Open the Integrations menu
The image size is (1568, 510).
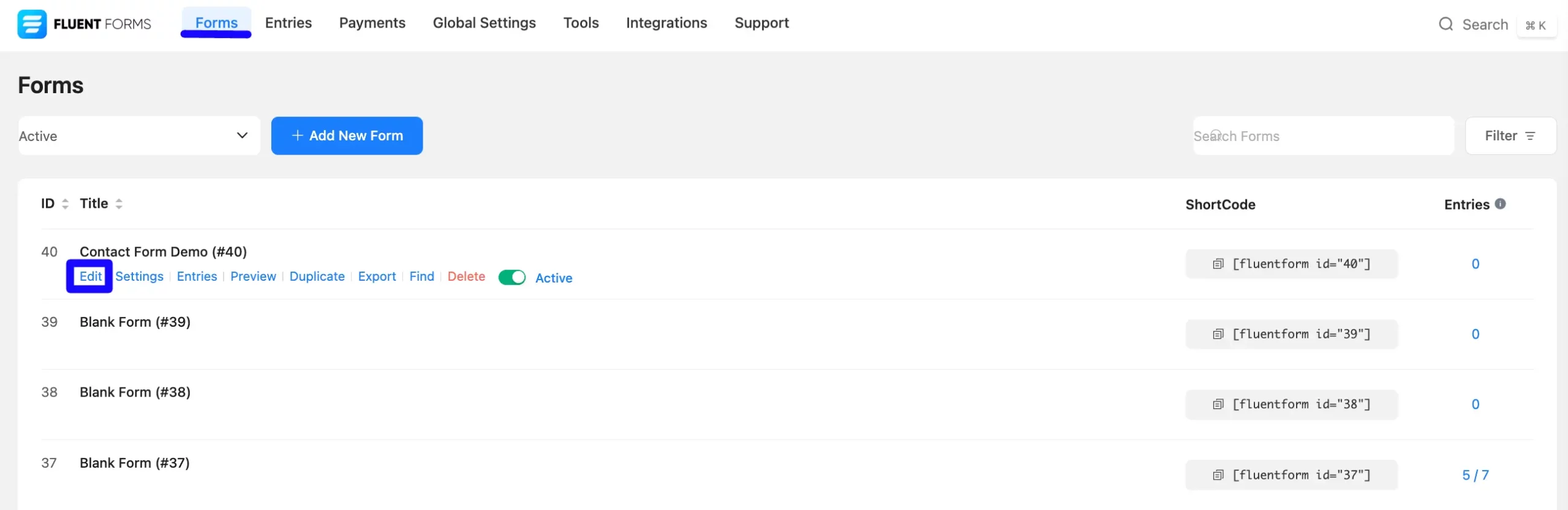(666, 23)
